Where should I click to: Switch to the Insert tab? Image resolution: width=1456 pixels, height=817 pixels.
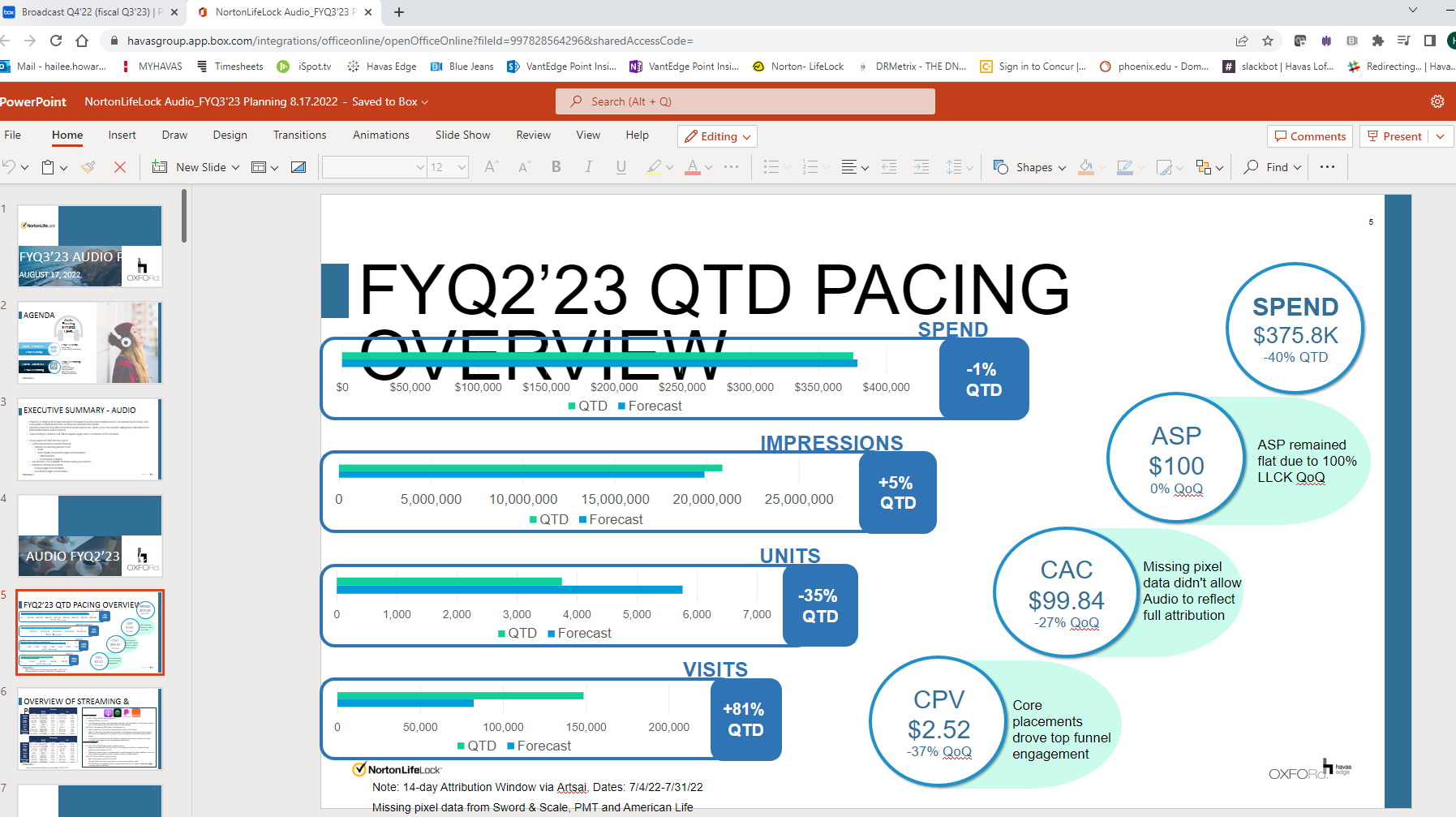coord(122,135)
